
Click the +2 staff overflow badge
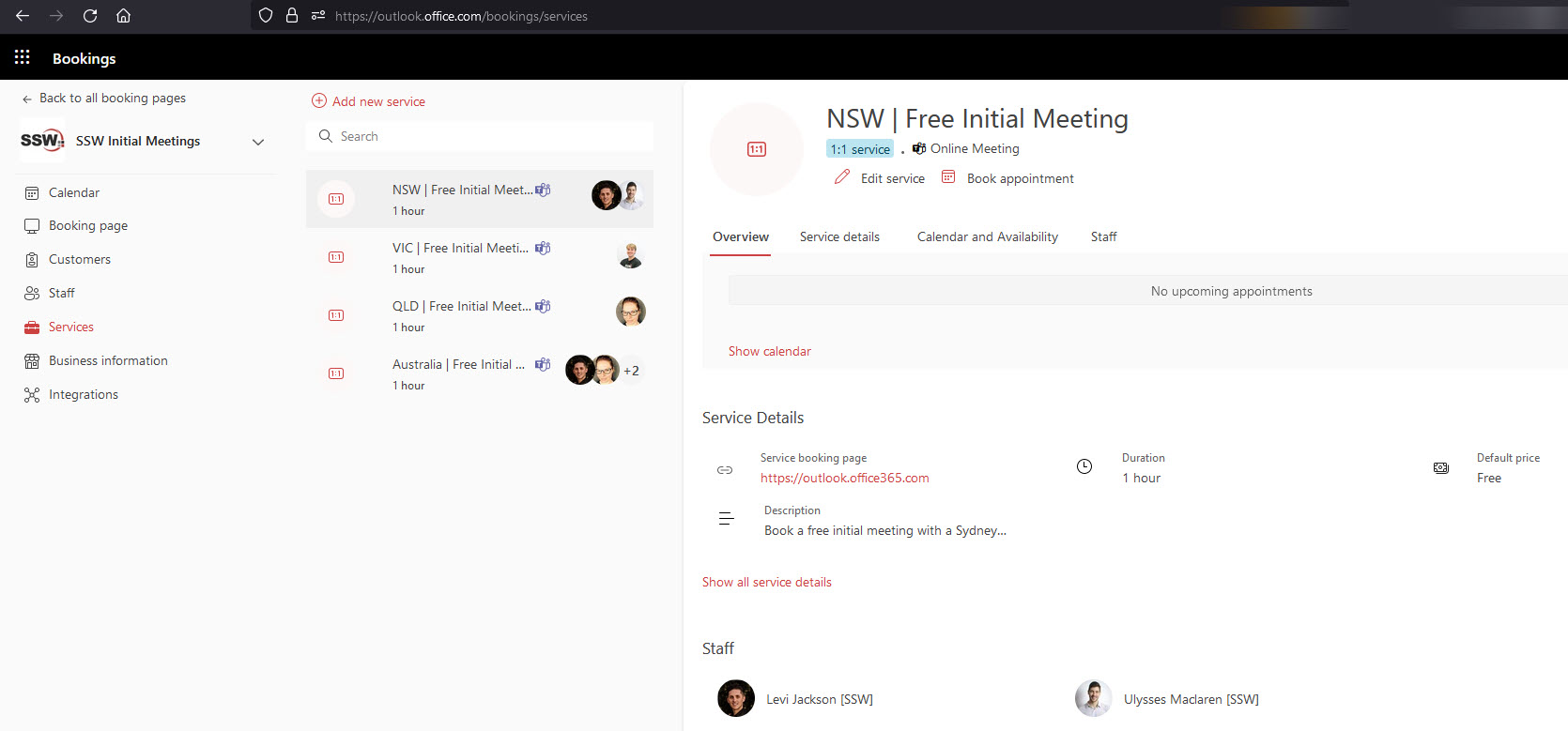coord(631,371)
